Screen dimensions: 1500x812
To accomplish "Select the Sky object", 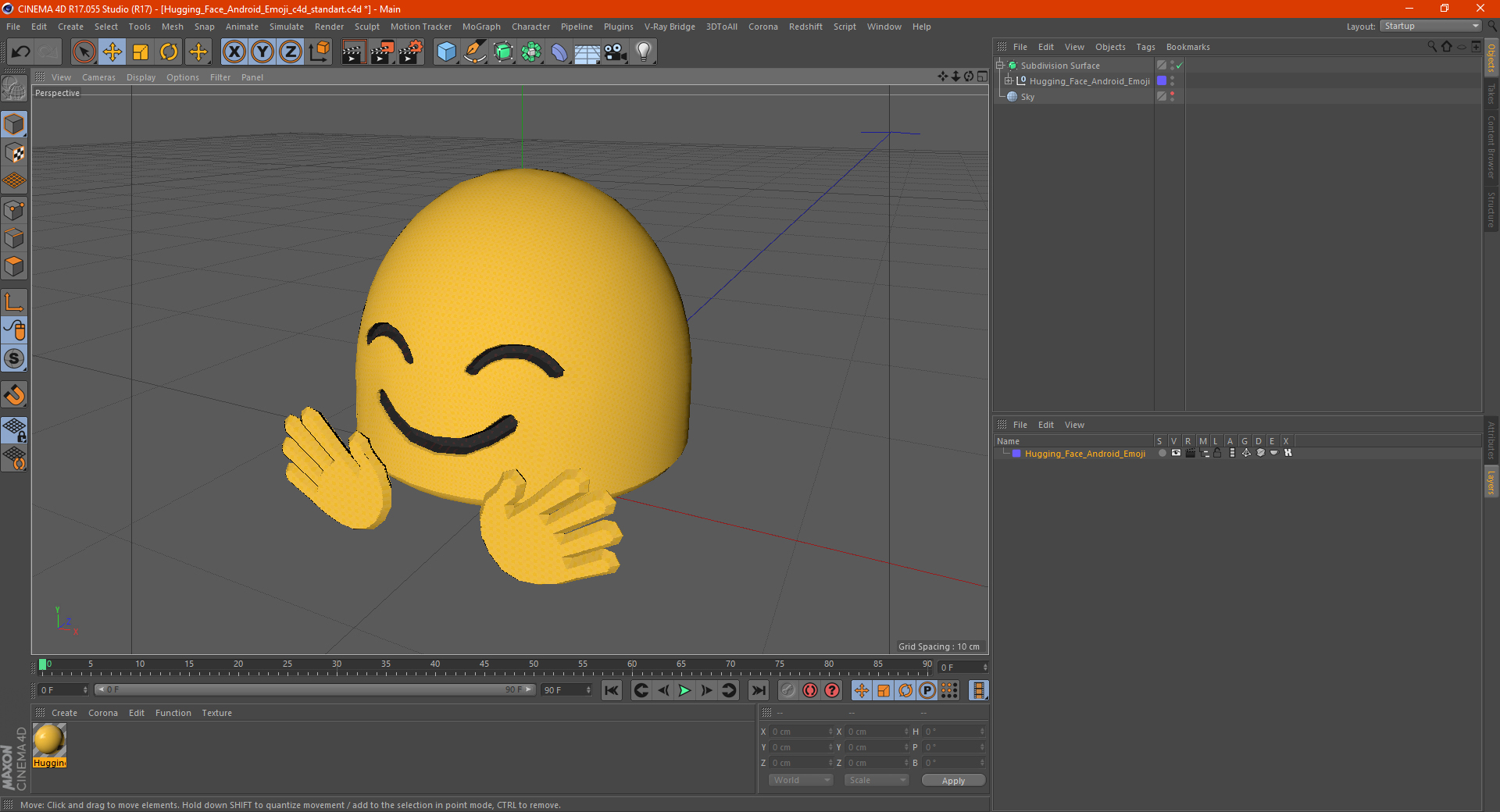I will 1027,97.
